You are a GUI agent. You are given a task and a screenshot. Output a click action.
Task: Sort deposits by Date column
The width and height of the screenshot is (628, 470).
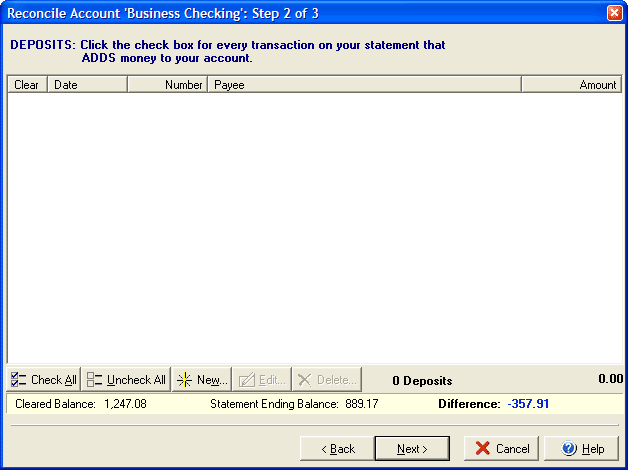click(x=88, y=85)
